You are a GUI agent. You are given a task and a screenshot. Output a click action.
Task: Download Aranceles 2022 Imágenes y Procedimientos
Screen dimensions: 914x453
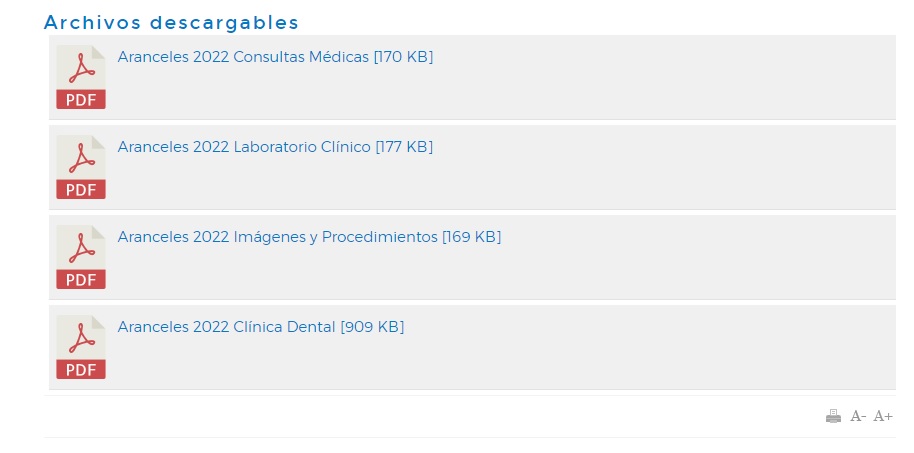tap(309, 237)
